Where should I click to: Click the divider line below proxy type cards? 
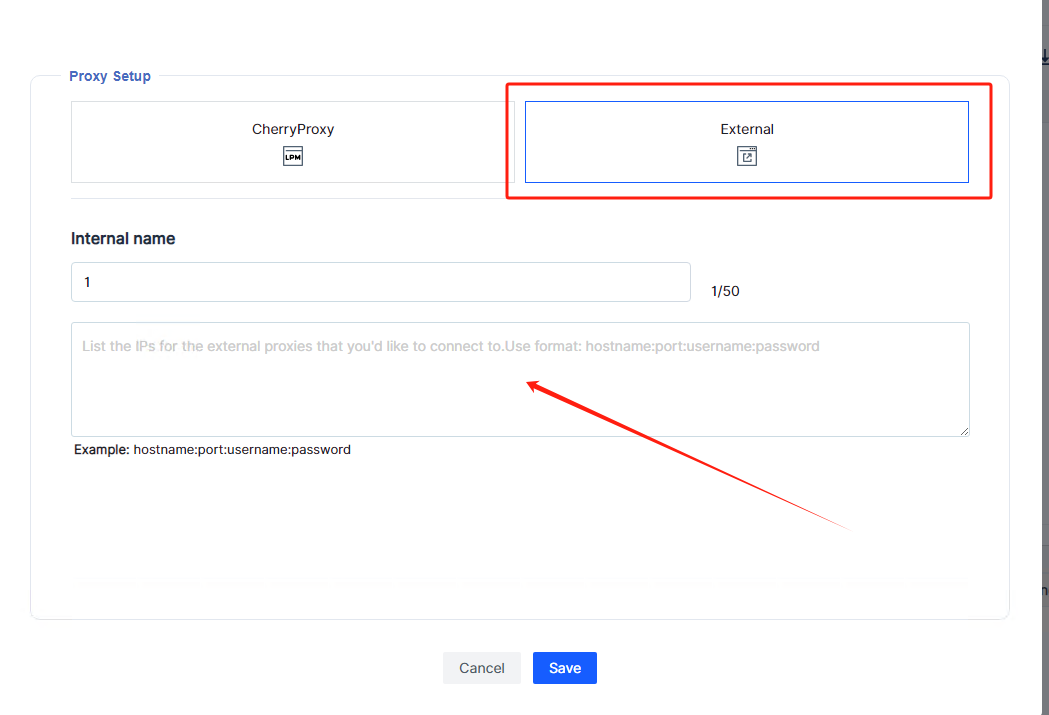[x=520, y=198]
